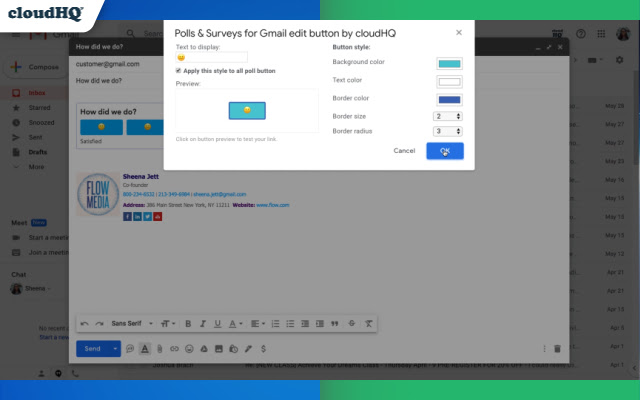The image size is (640, 400).
Task: Click the numbered list icon
Action: 276,324
